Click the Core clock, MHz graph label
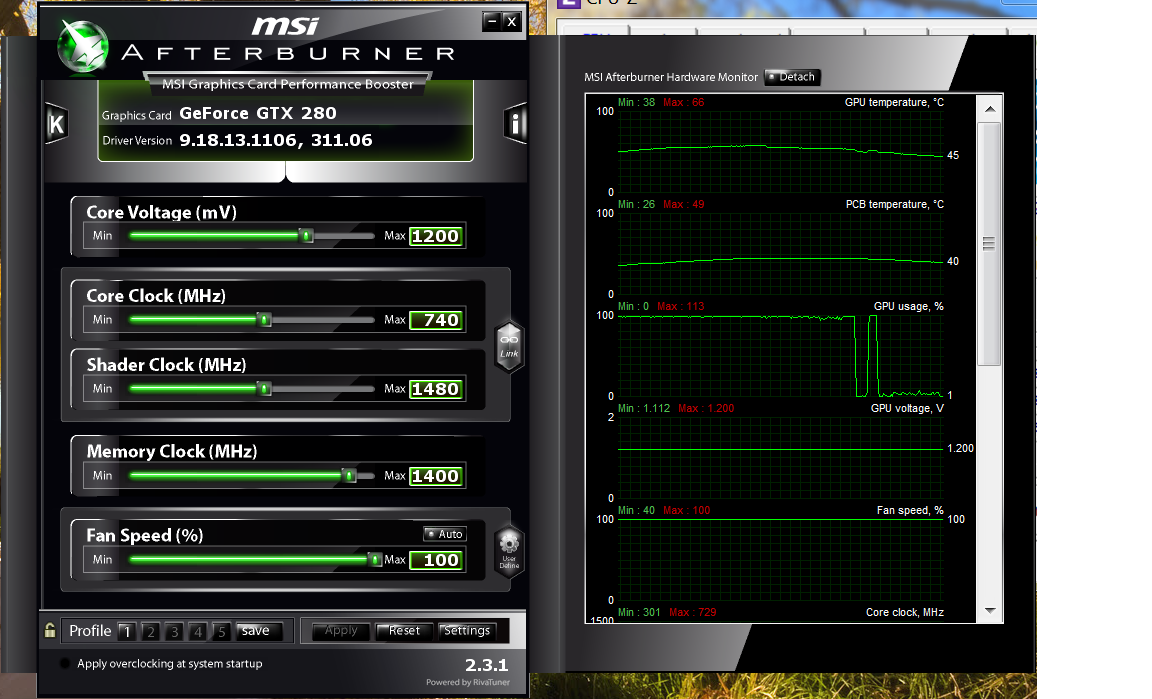Screen dimensions: 1152x699 (904, 612)
